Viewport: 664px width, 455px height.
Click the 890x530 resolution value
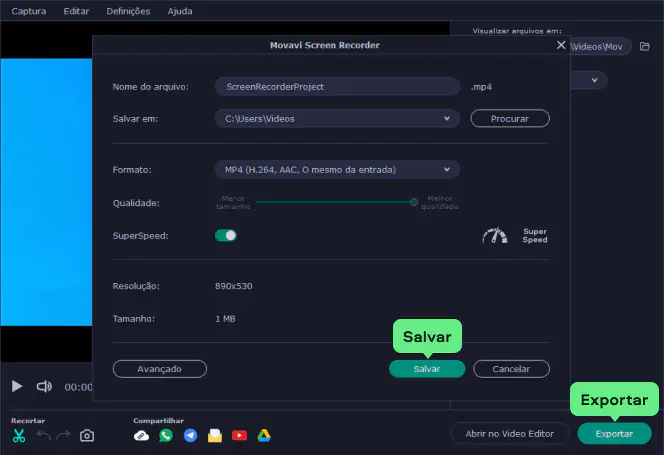[233, 286]
